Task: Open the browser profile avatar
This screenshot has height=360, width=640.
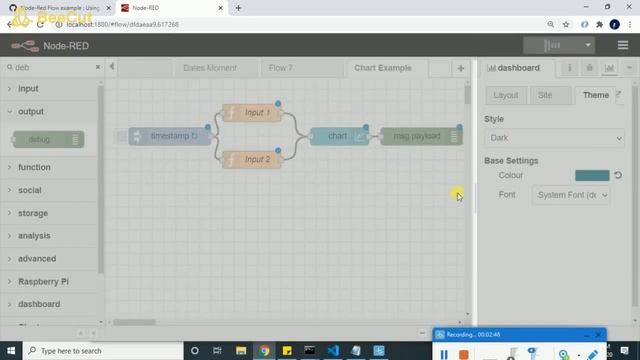Action: pyautogui.click(x=614, y=24)
